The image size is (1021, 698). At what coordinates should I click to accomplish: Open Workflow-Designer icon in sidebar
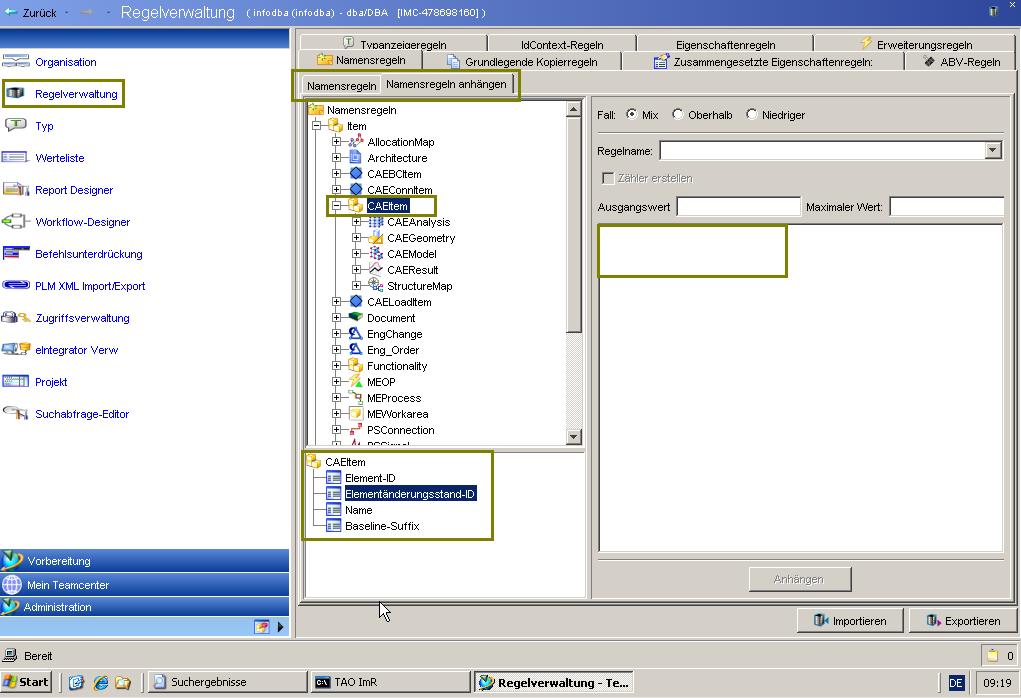click(16, 221)
